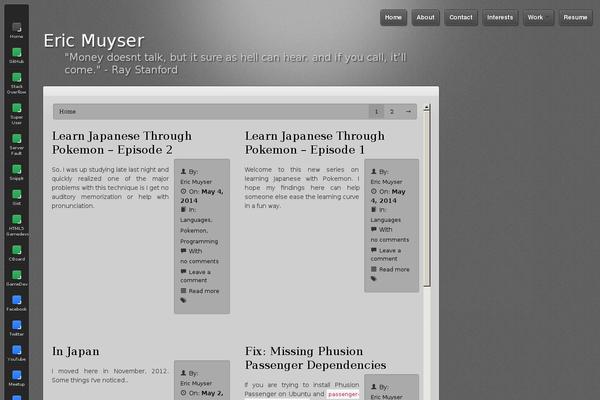The image size is (600, 400).
Task: Open the In Japan post title
Action: [x=76, y=351]
